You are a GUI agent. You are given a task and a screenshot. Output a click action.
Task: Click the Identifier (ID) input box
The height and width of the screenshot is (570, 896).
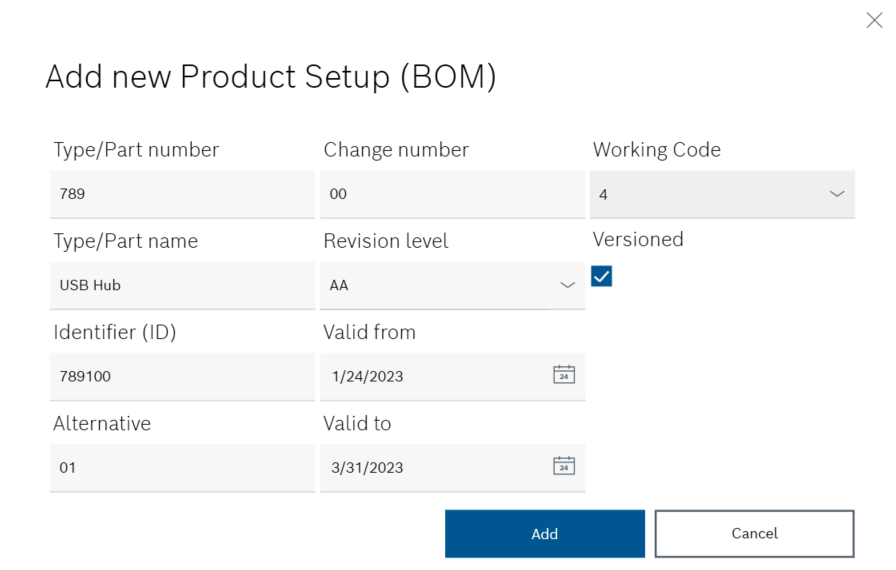click(x=182, y=376)
